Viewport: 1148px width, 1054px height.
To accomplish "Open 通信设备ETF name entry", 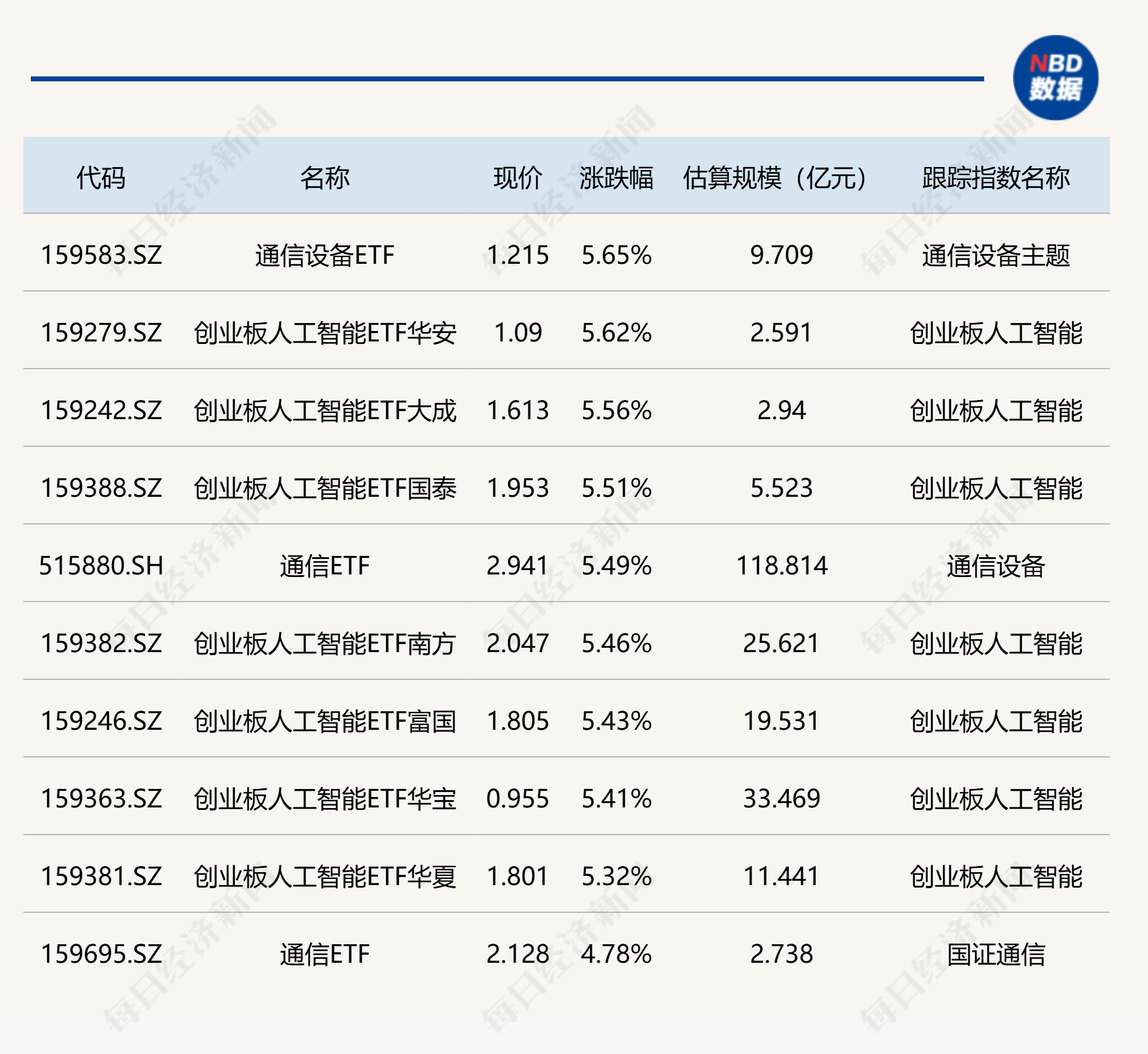I will pos(324,255).
